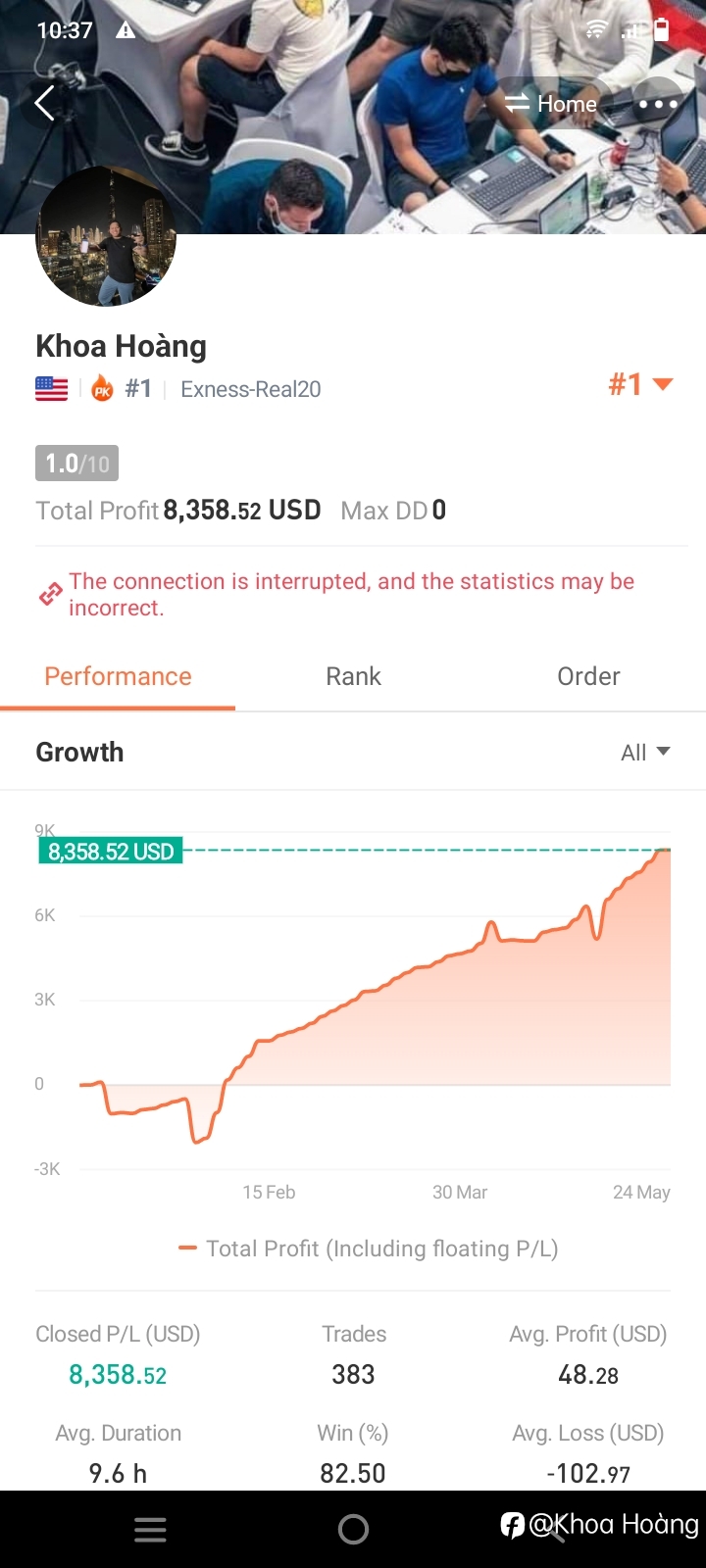Screen dimensions: 706x1568
Task: Tap the 8,358.52 USD chart label
Action: 111,851
